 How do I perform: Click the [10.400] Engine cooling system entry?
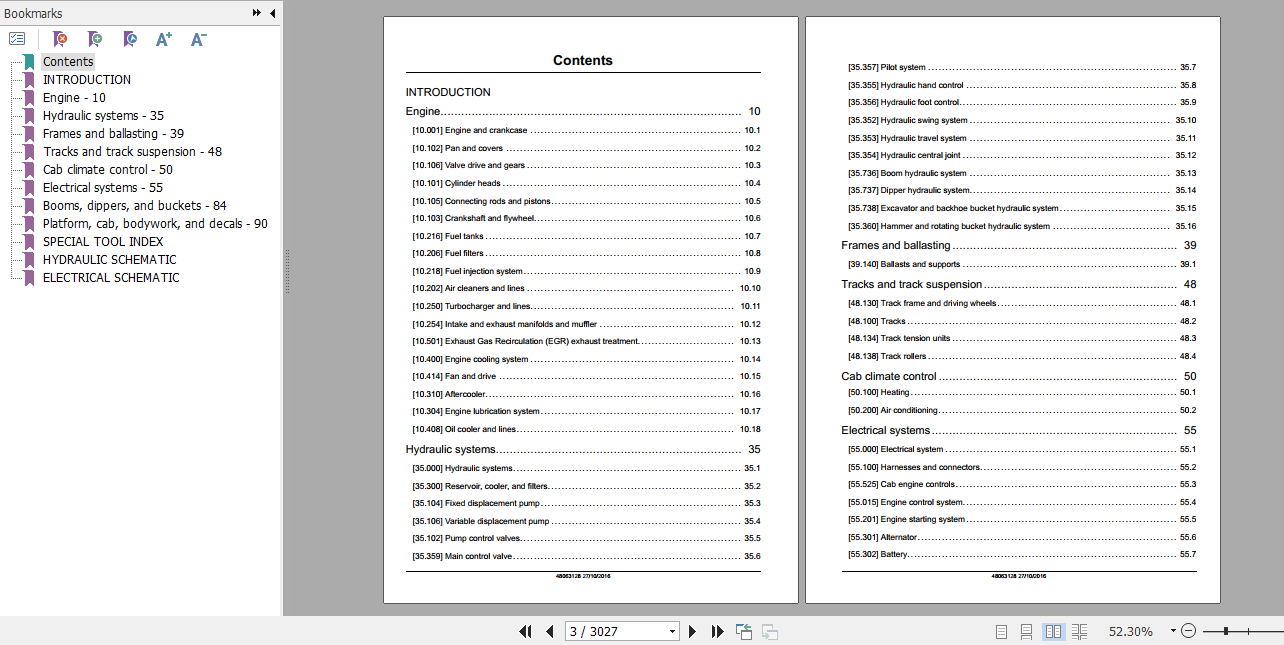tap(586, 359)
